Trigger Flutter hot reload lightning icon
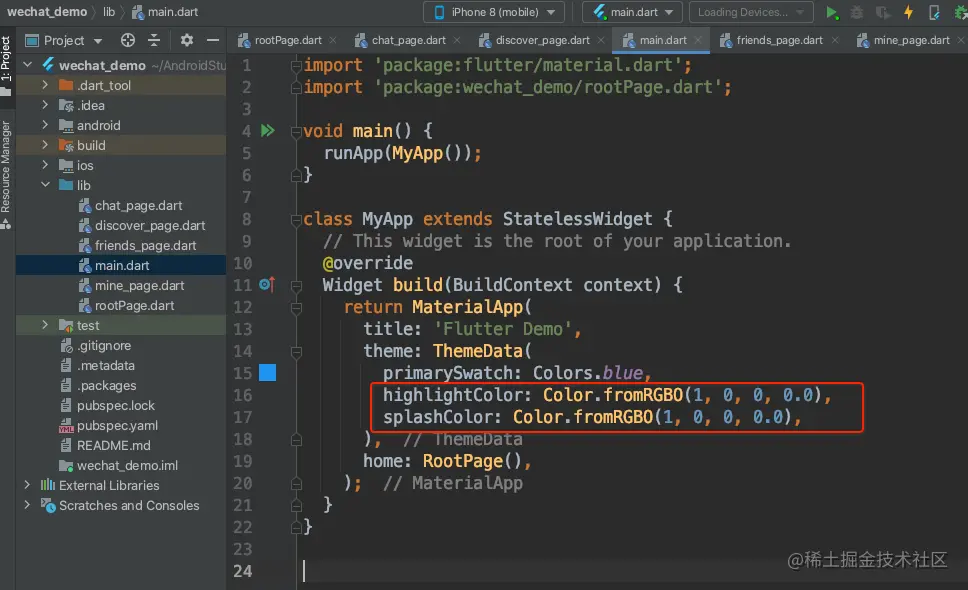 pos(909,12)
